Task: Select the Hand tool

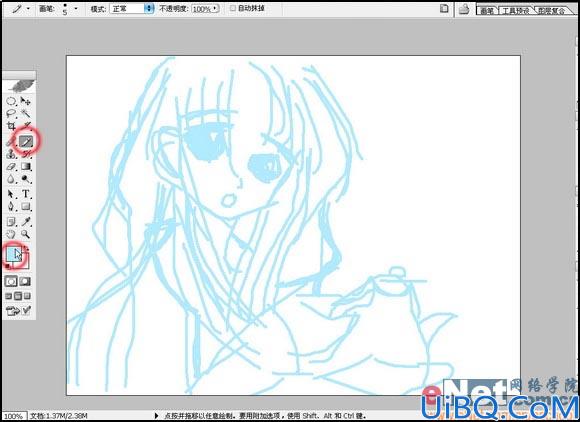Action: click(x=11, y=234)
